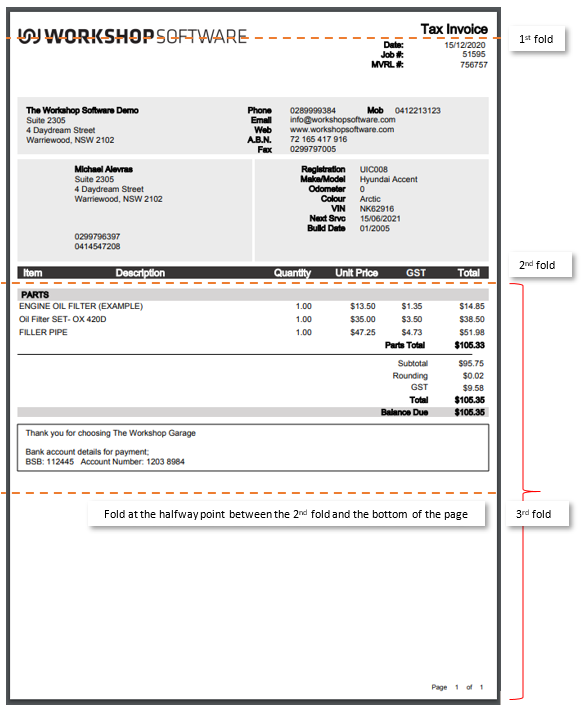588x716 pixels.
Task: Click unit price $47.25
Action: pos(363,332)
